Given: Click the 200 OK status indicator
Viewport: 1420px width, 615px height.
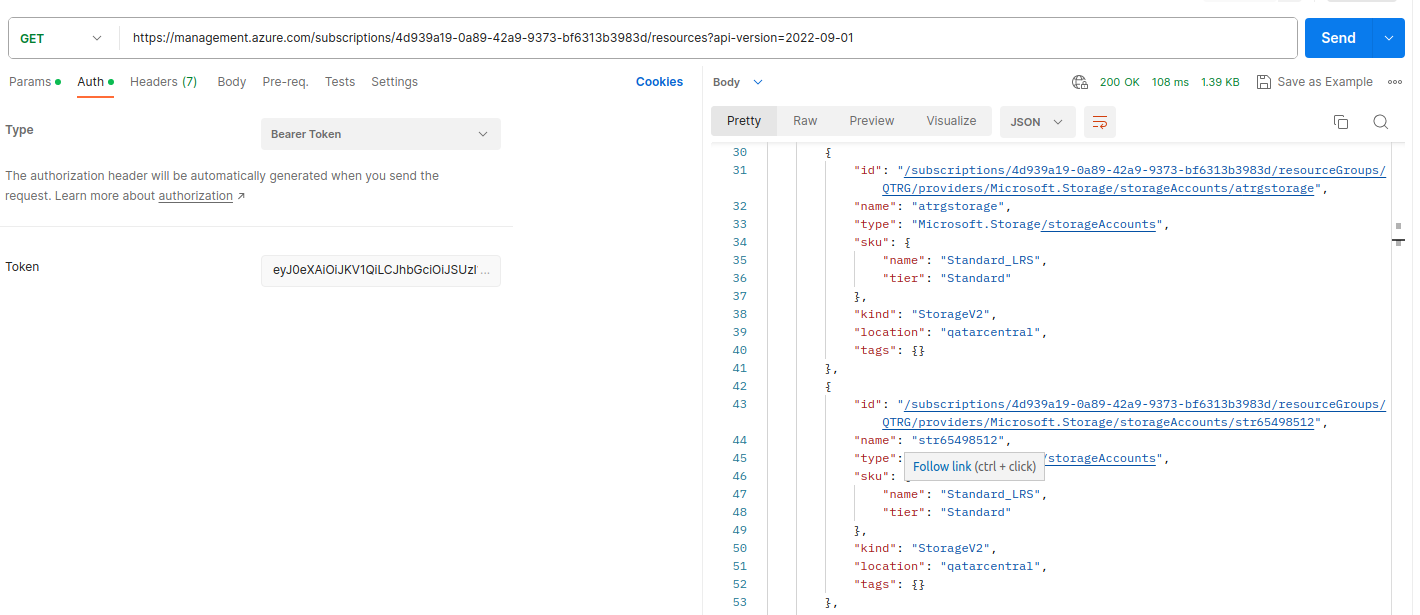Looking at the screenshot, I should point(1120,82).
